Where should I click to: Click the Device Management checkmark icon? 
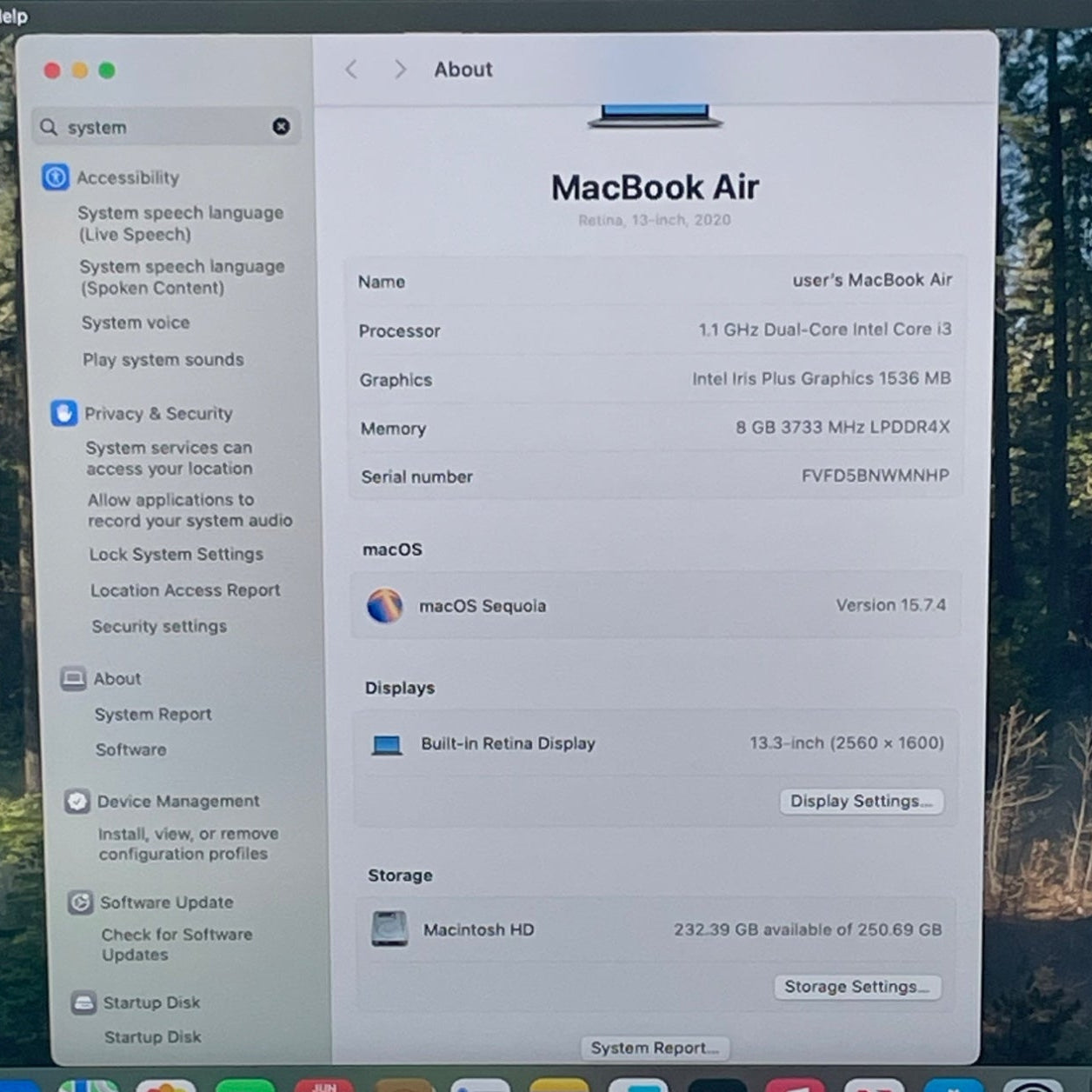[x=77, y=801]
